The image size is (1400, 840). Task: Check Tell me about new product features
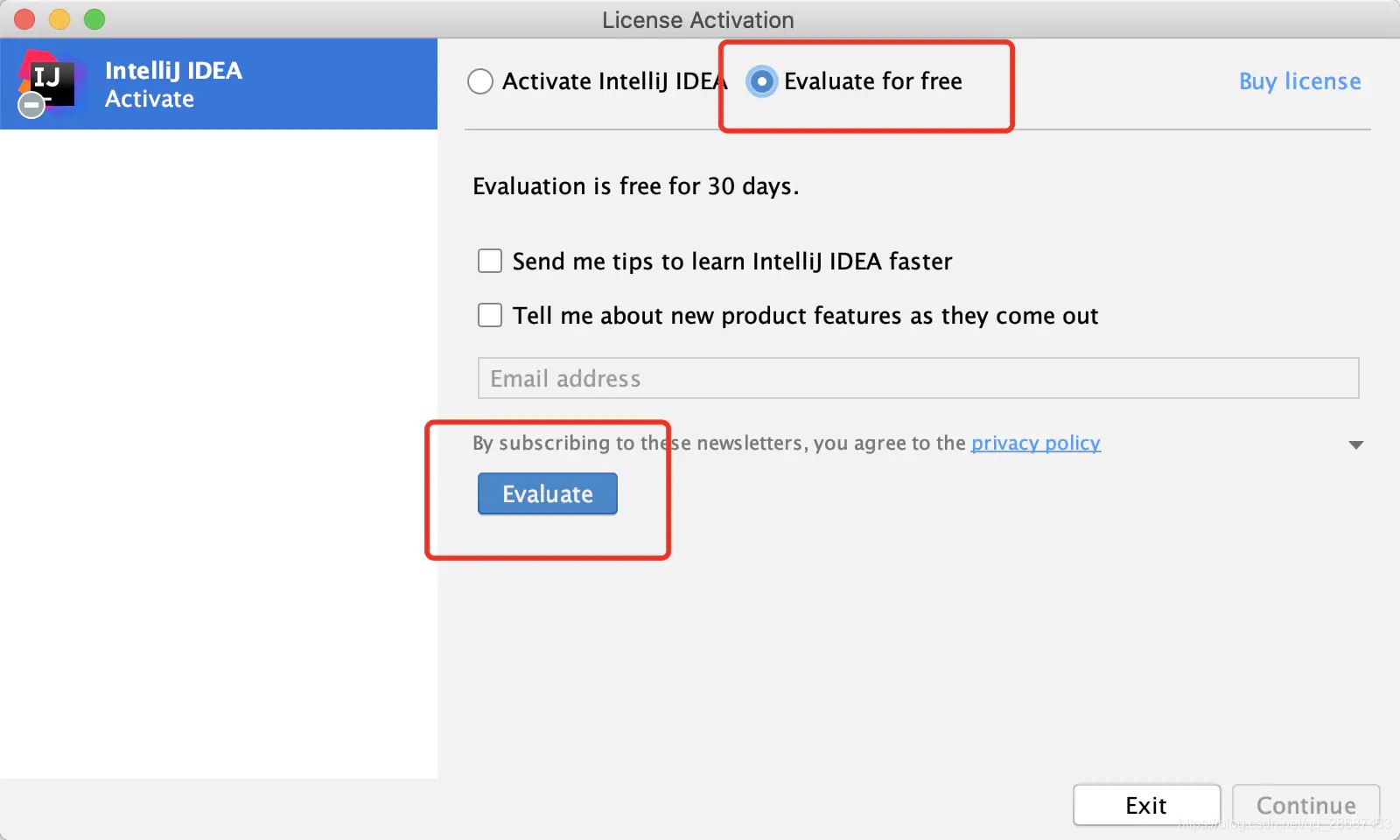(x=490, y=315)
